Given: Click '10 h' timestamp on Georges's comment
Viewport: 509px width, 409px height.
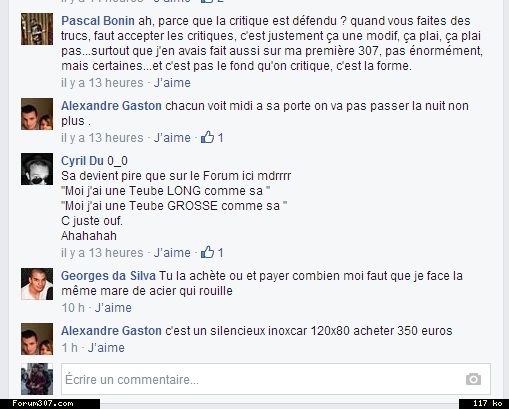Looking at the screenshot, I should [x=73, y=308].
